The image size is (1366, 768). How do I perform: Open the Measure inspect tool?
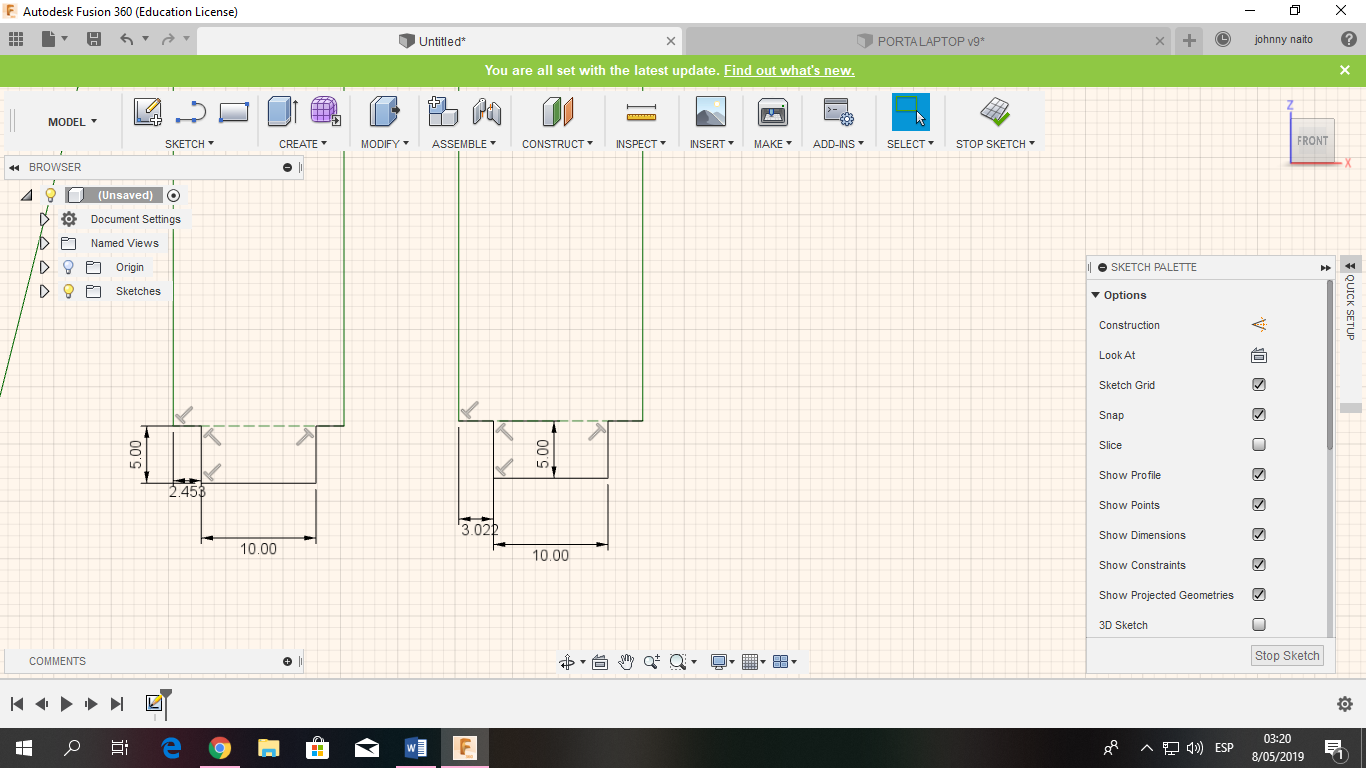tap(641, 112)
